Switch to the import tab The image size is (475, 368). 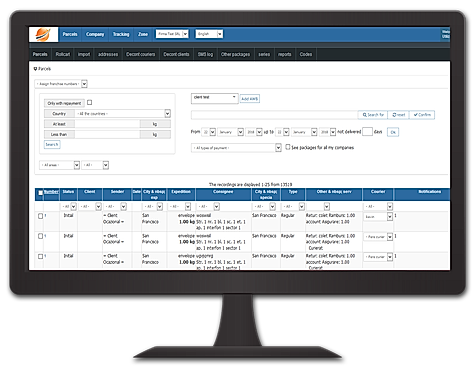84,54
